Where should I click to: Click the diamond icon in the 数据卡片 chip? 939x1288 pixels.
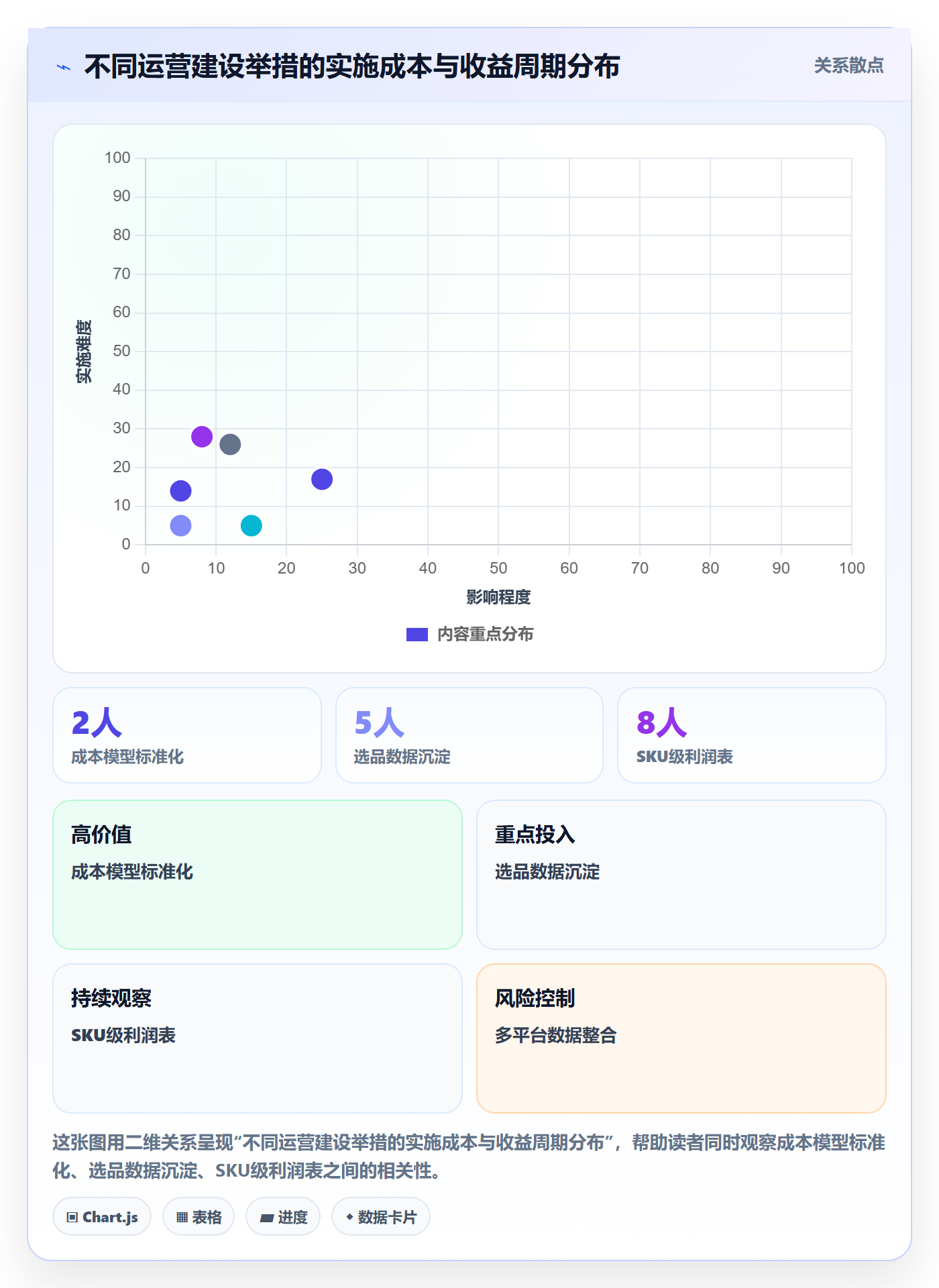point(349,1217)
